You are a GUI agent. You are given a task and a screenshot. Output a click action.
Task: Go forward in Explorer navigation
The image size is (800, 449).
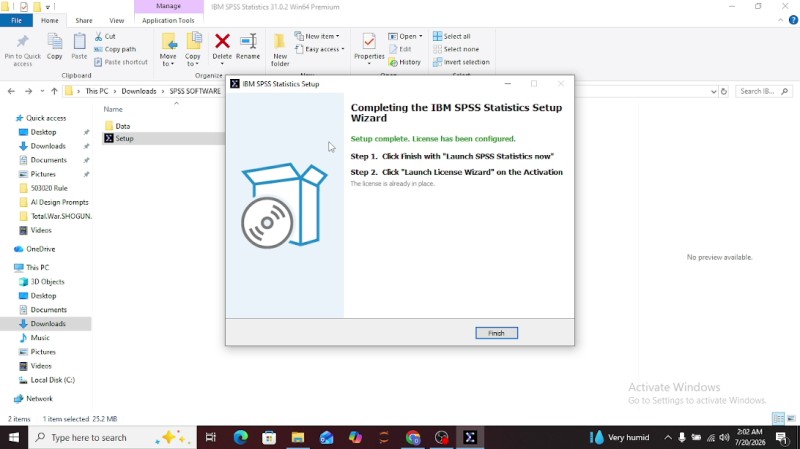[29, 91]
